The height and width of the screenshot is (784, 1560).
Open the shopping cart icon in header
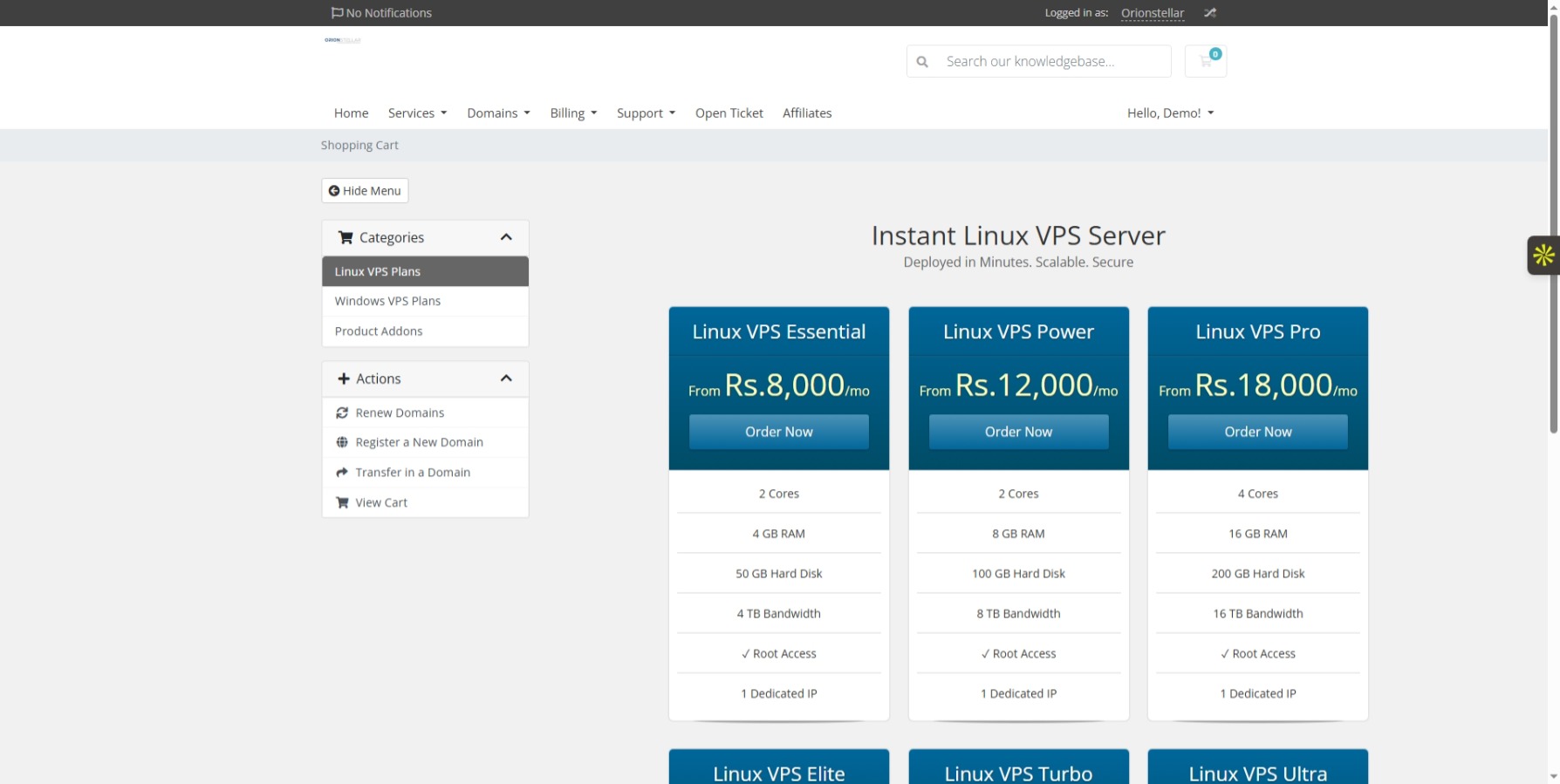click(1206, 61)
